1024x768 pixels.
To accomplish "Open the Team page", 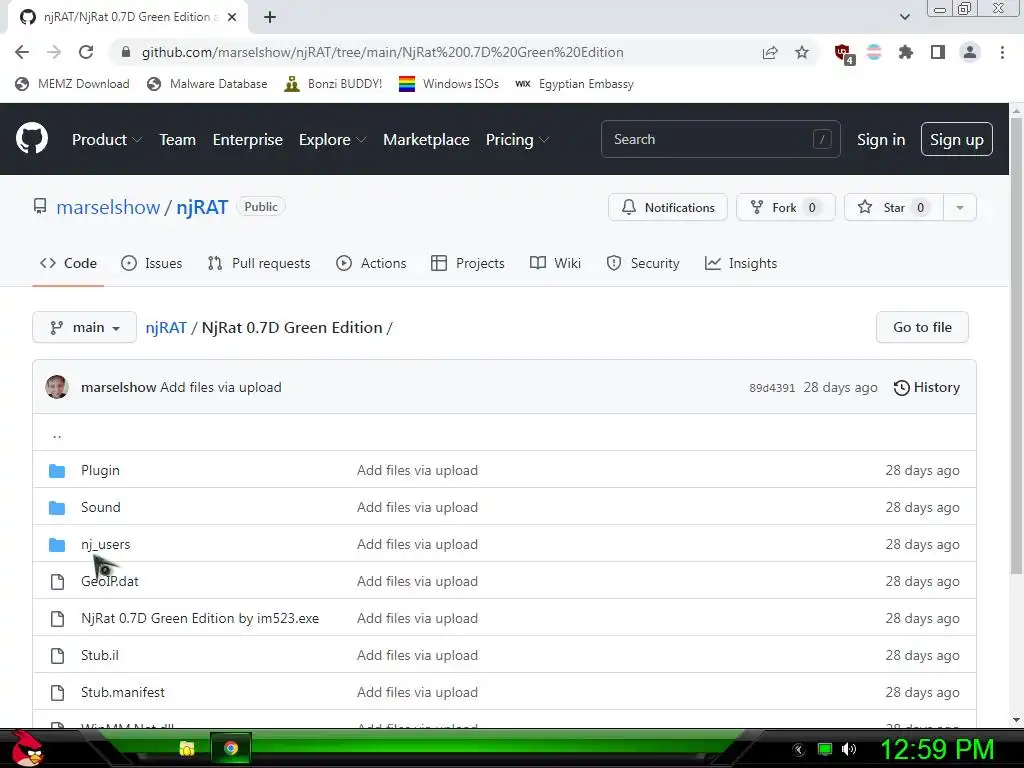I will pyautogui.click(x=178, y=140).
